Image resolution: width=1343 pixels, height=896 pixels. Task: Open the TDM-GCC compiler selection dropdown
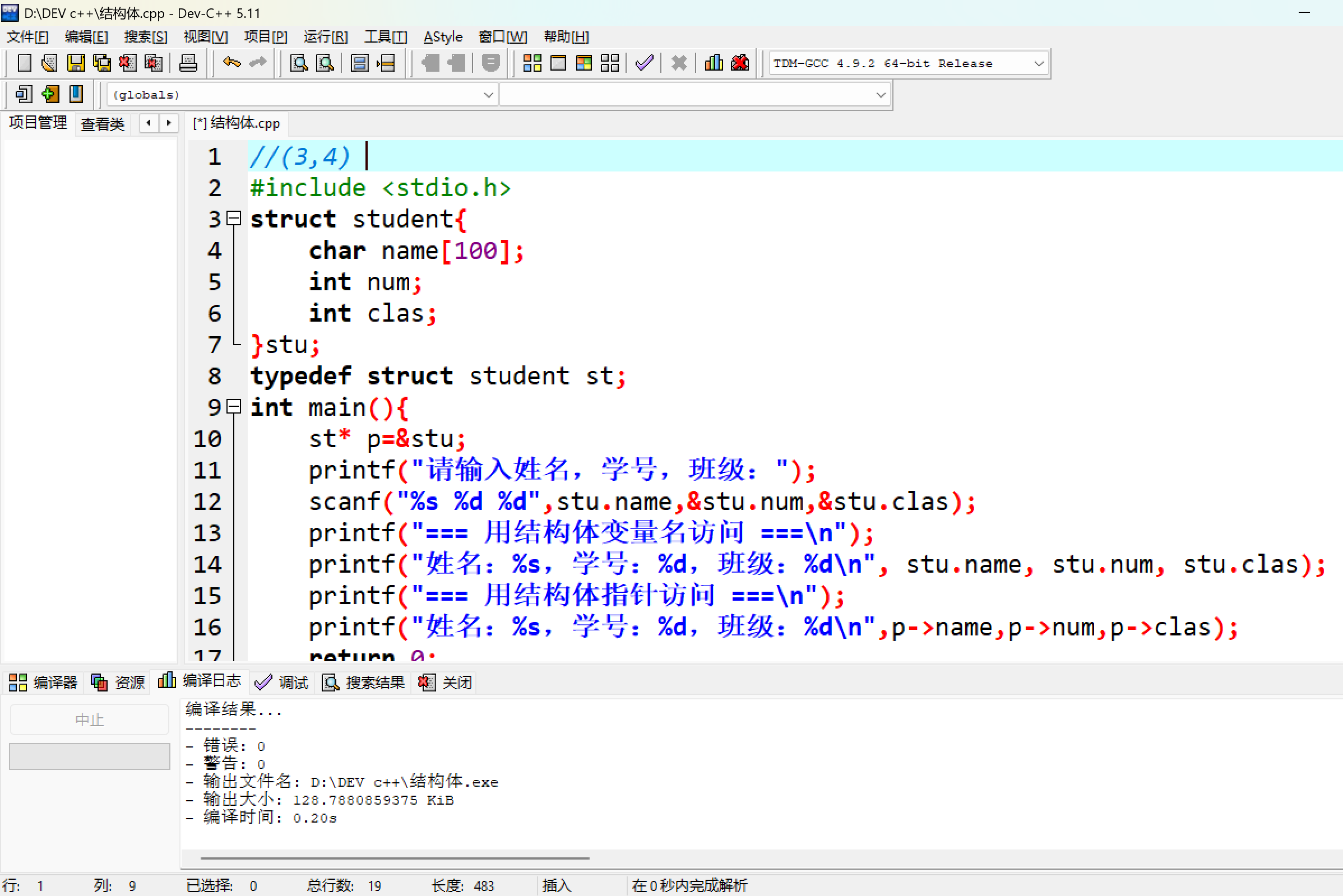click(x=1039, y=63)
